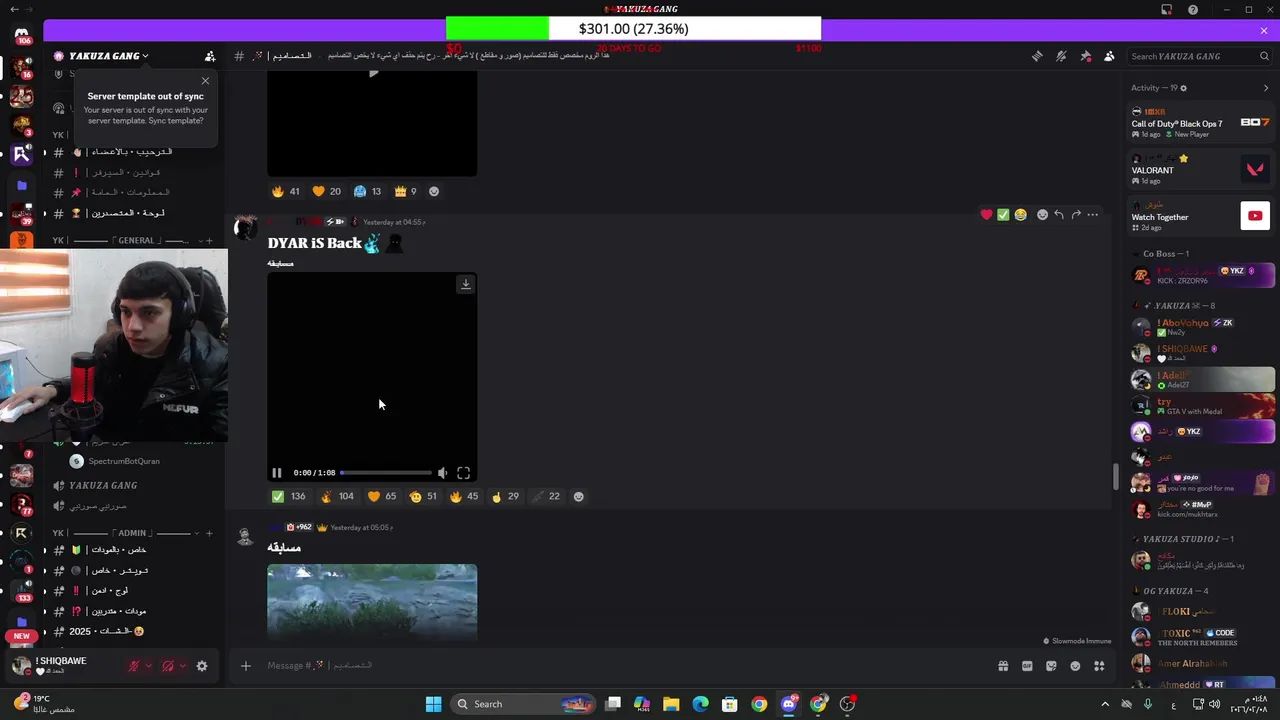Screen dimensions: 1280x720
Task: React with green checkmark on hovered message toolbar
Action: 1003,214
